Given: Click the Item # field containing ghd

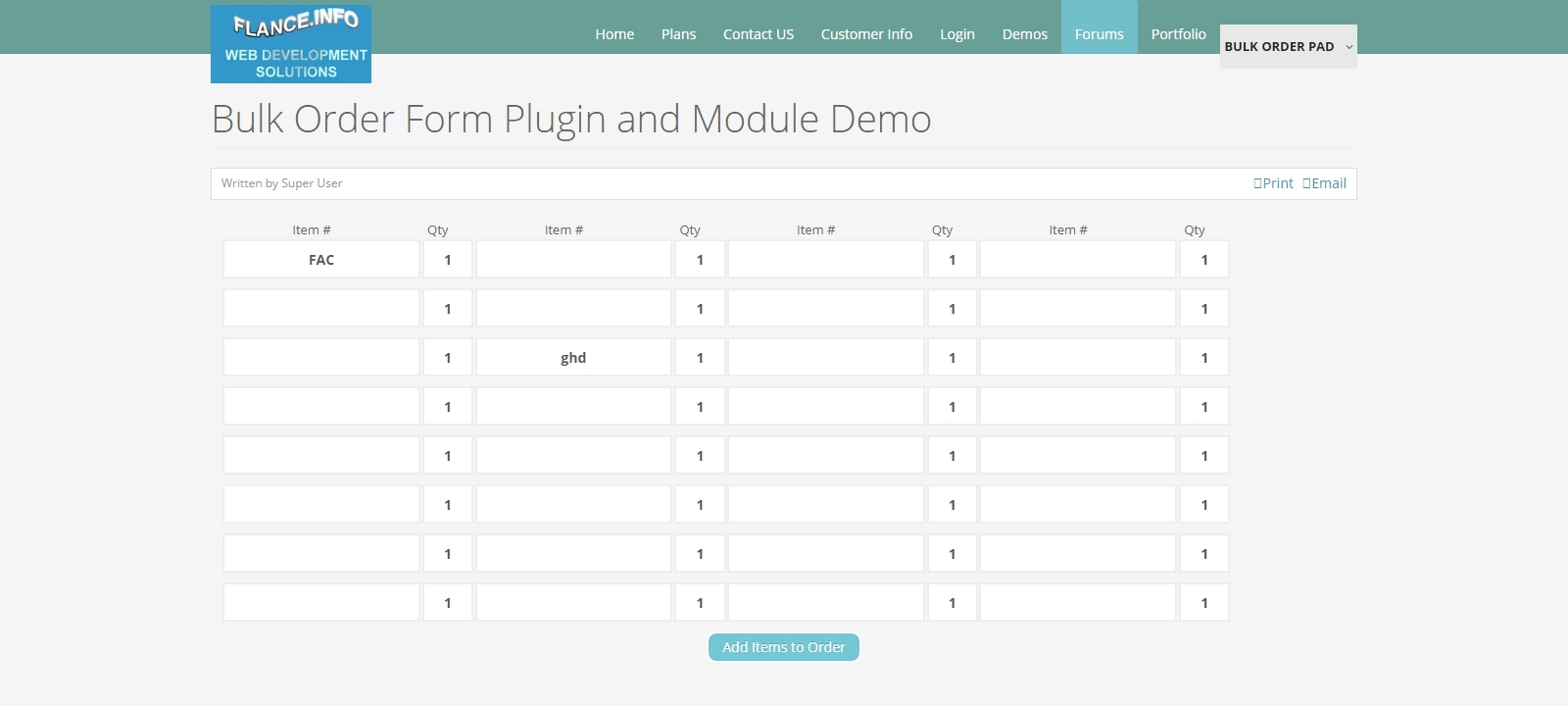Looking at the screenshot, I should [573, 358].
